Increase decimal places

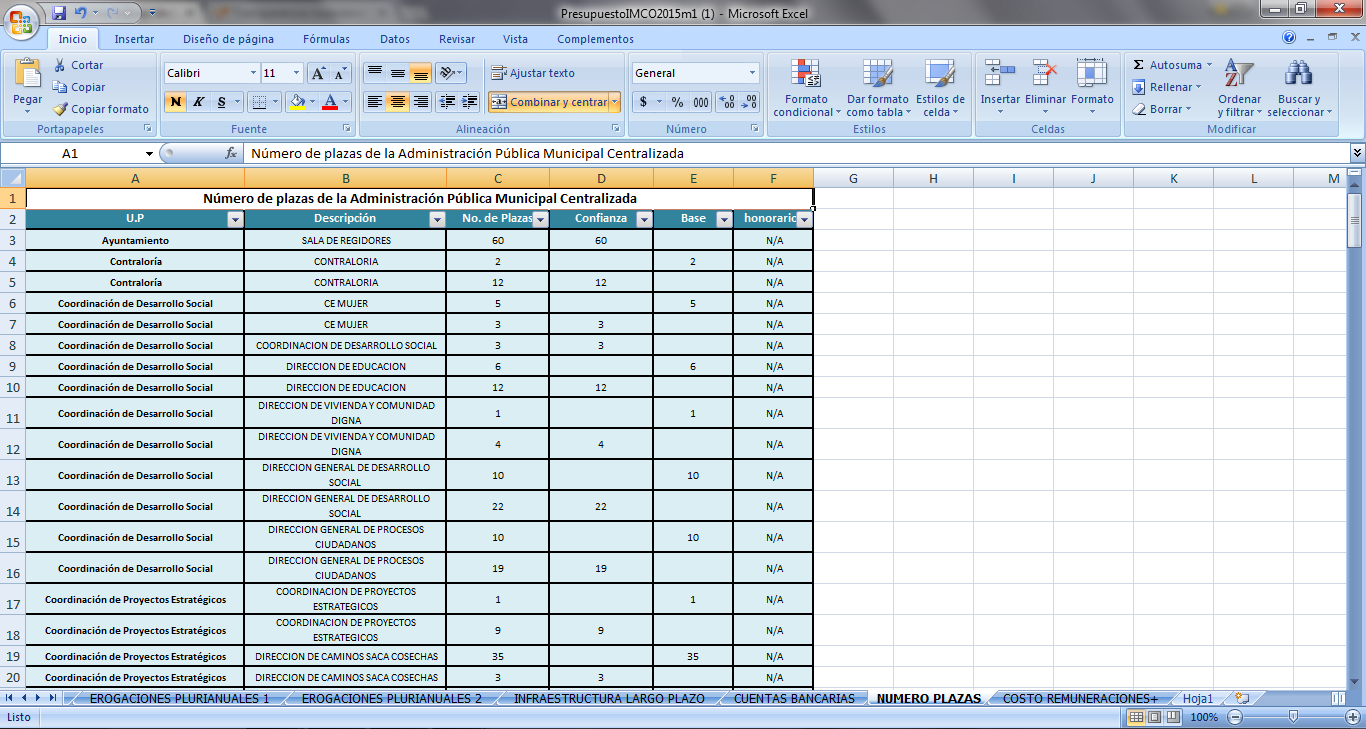coord(727,102)
